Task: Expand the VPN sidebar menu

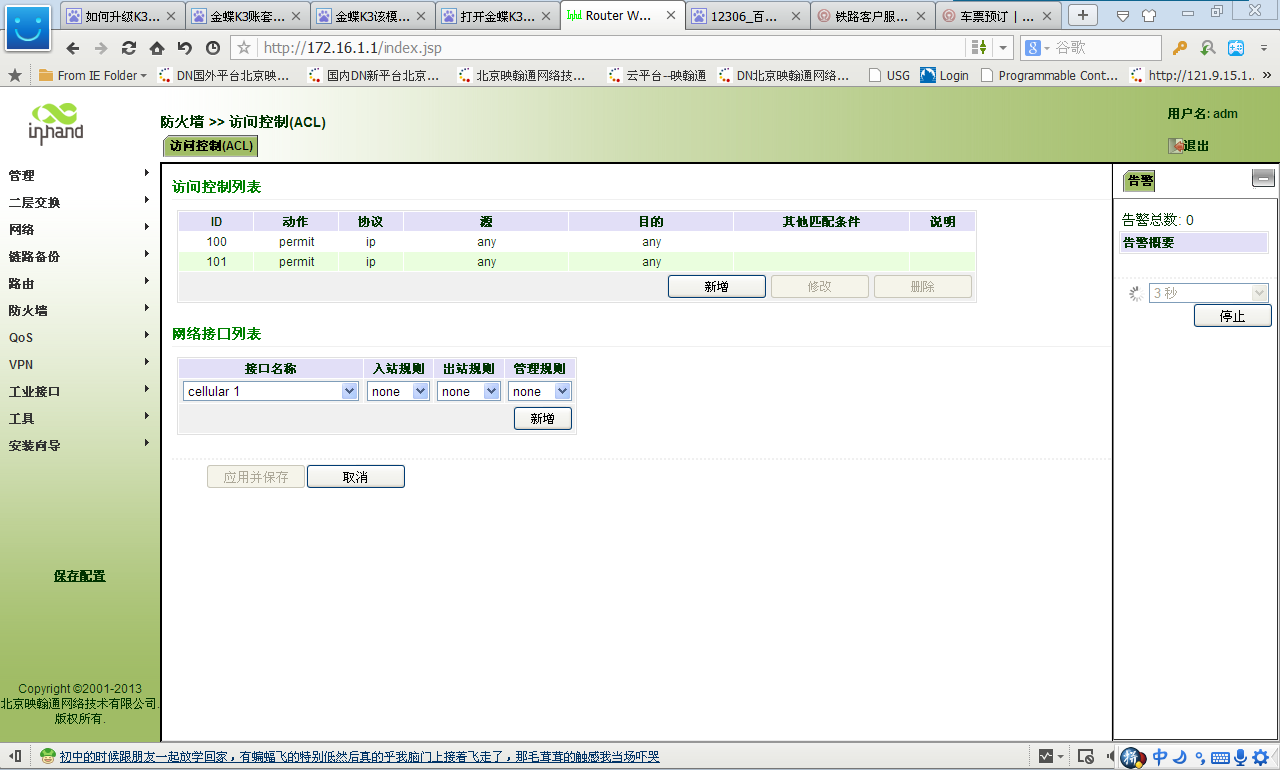Action: (80, 364)
